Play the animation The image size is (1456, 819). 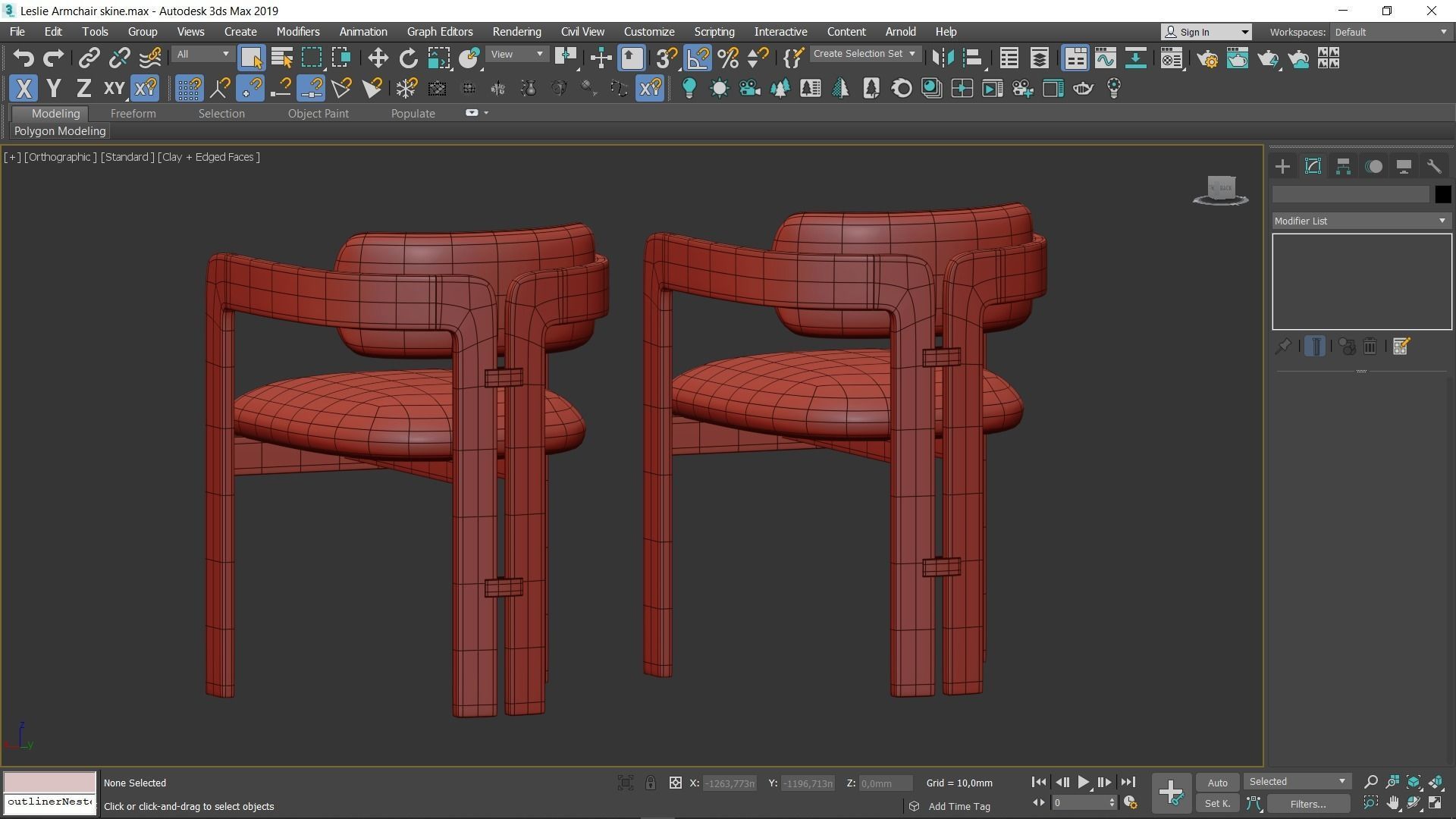click(x=1084, y=782)
